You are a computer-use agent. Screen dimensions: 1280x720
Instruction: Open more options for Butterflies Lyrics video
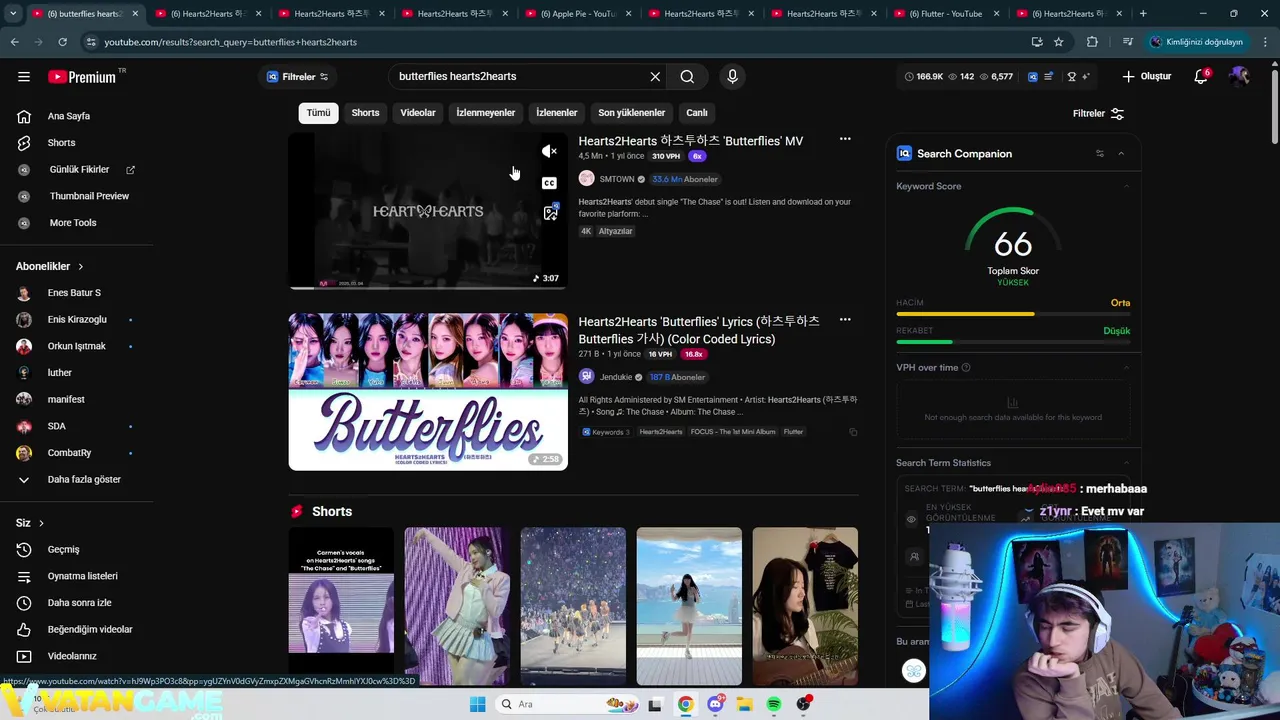coord(845,319)
